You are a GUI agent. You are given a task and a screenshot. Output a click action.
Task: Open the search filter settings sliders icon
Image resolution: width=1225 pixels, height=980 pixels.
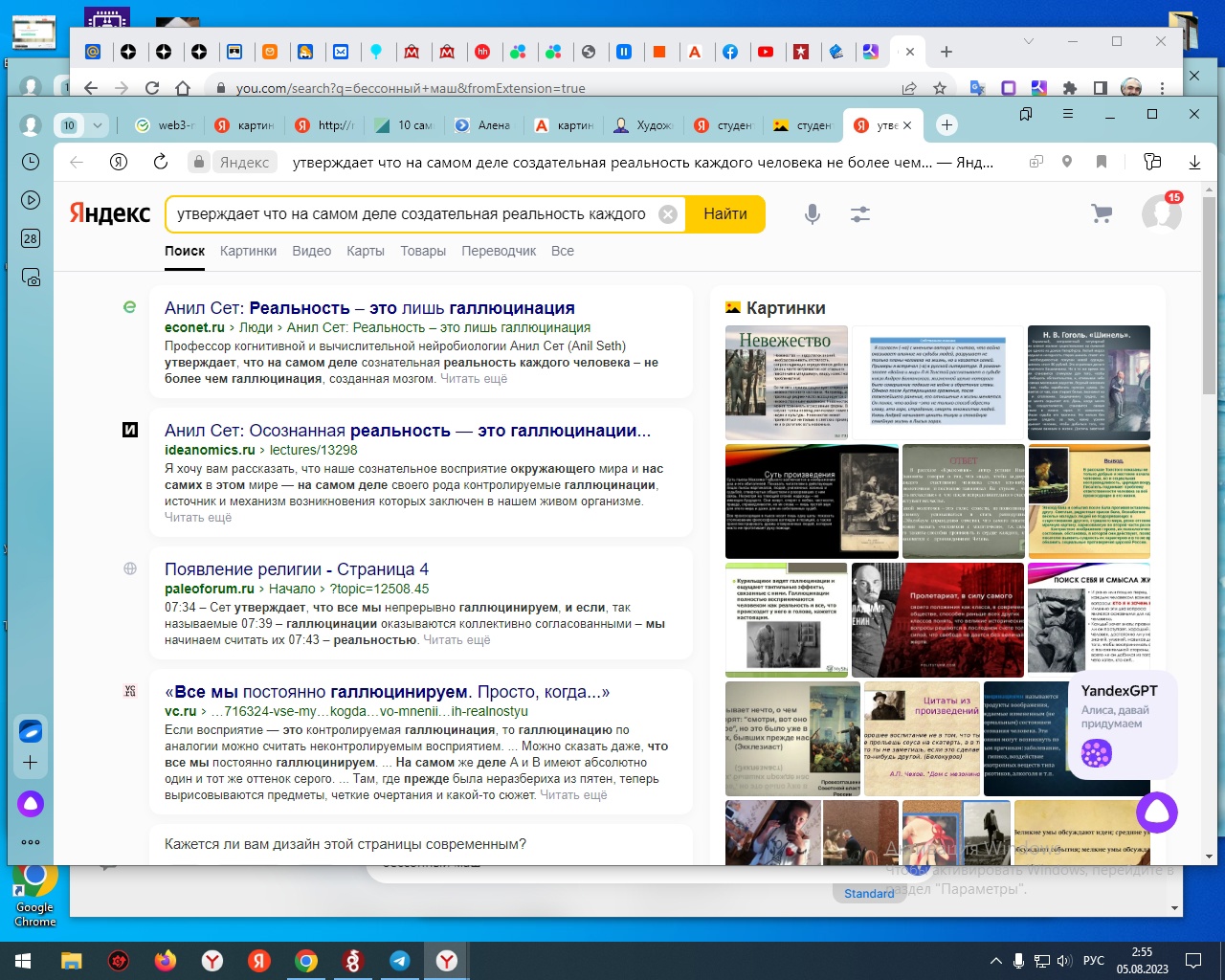pyautogui.click(x=860, y=214)
